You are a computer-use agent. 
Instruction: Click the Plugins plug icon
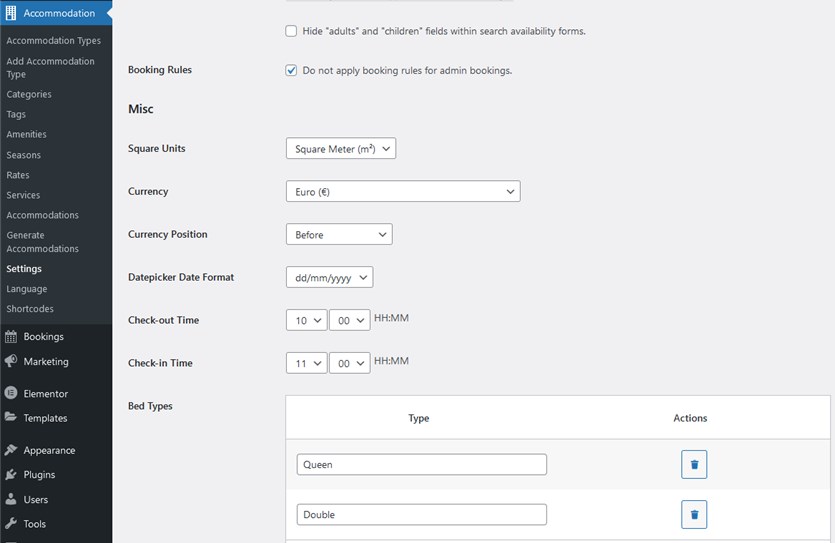coord(11,474)
